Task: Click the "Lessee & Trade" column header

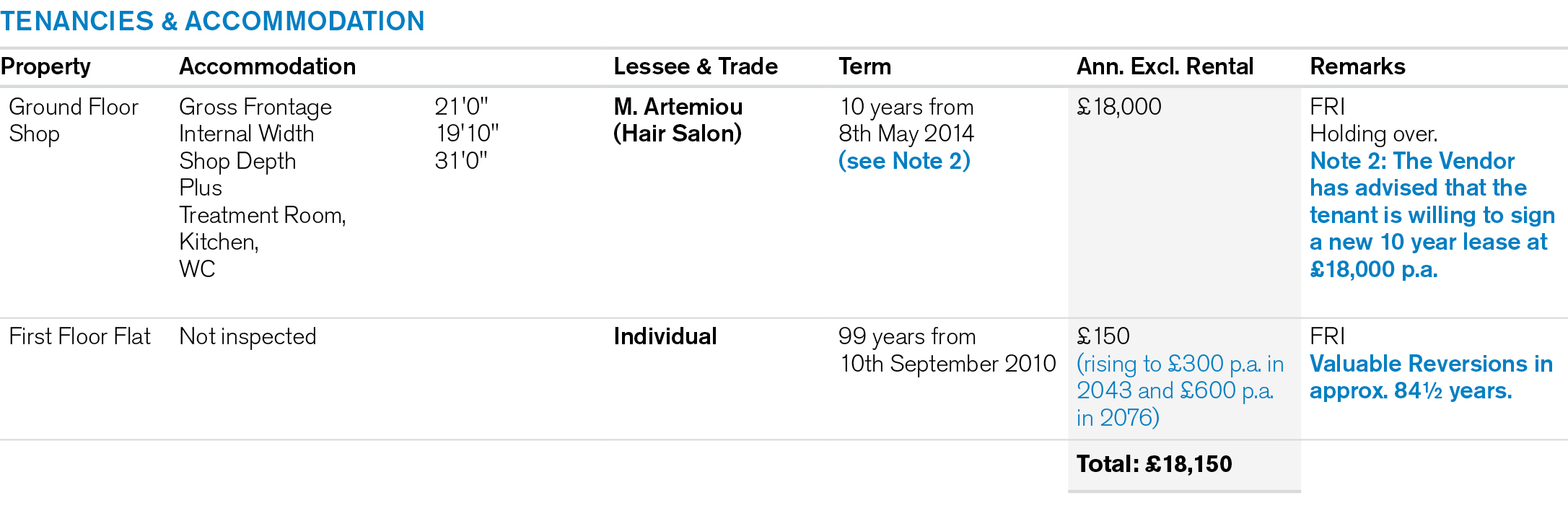Action: [x=696, y=66]
